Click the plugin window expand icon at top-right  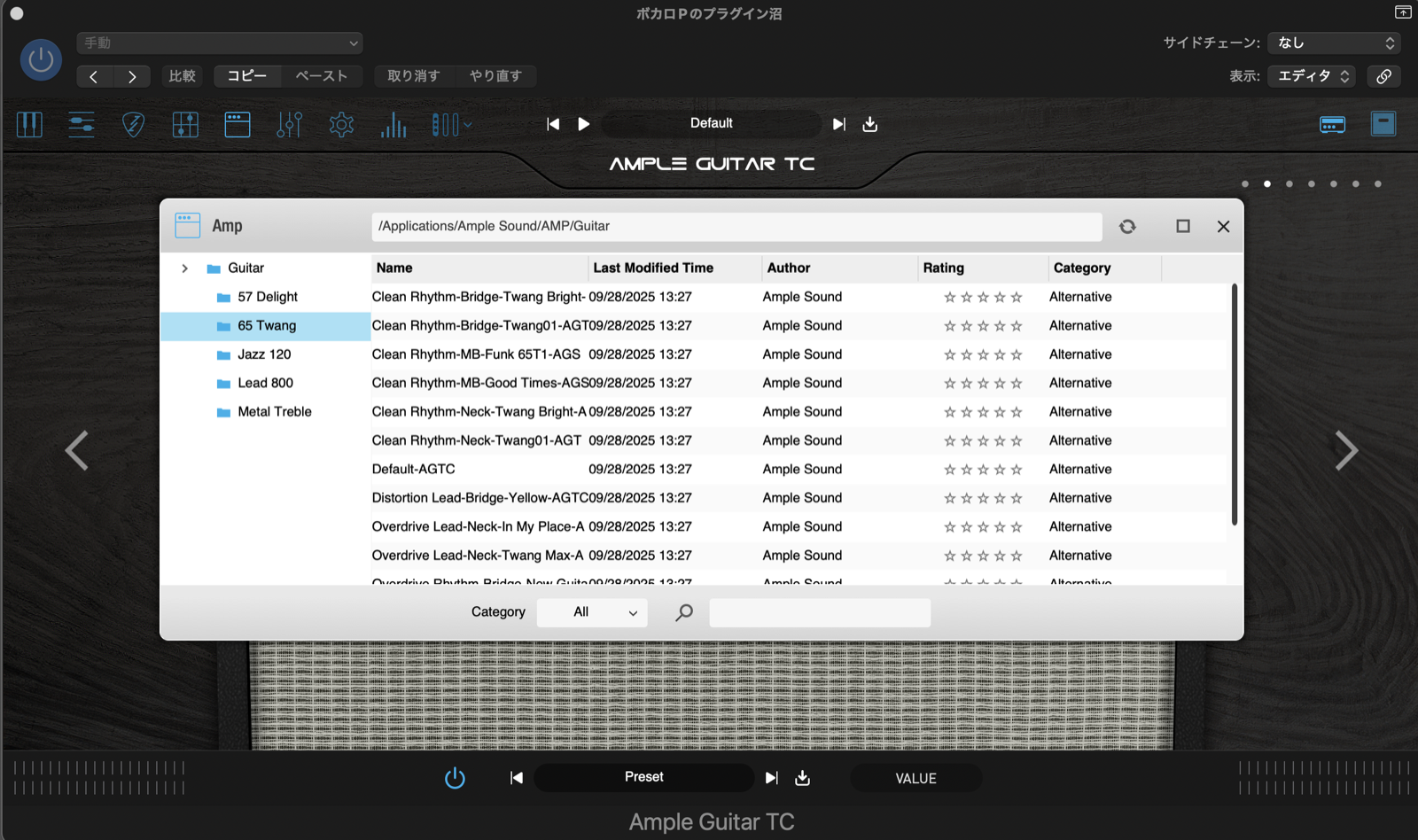[x=1403, y=12]
